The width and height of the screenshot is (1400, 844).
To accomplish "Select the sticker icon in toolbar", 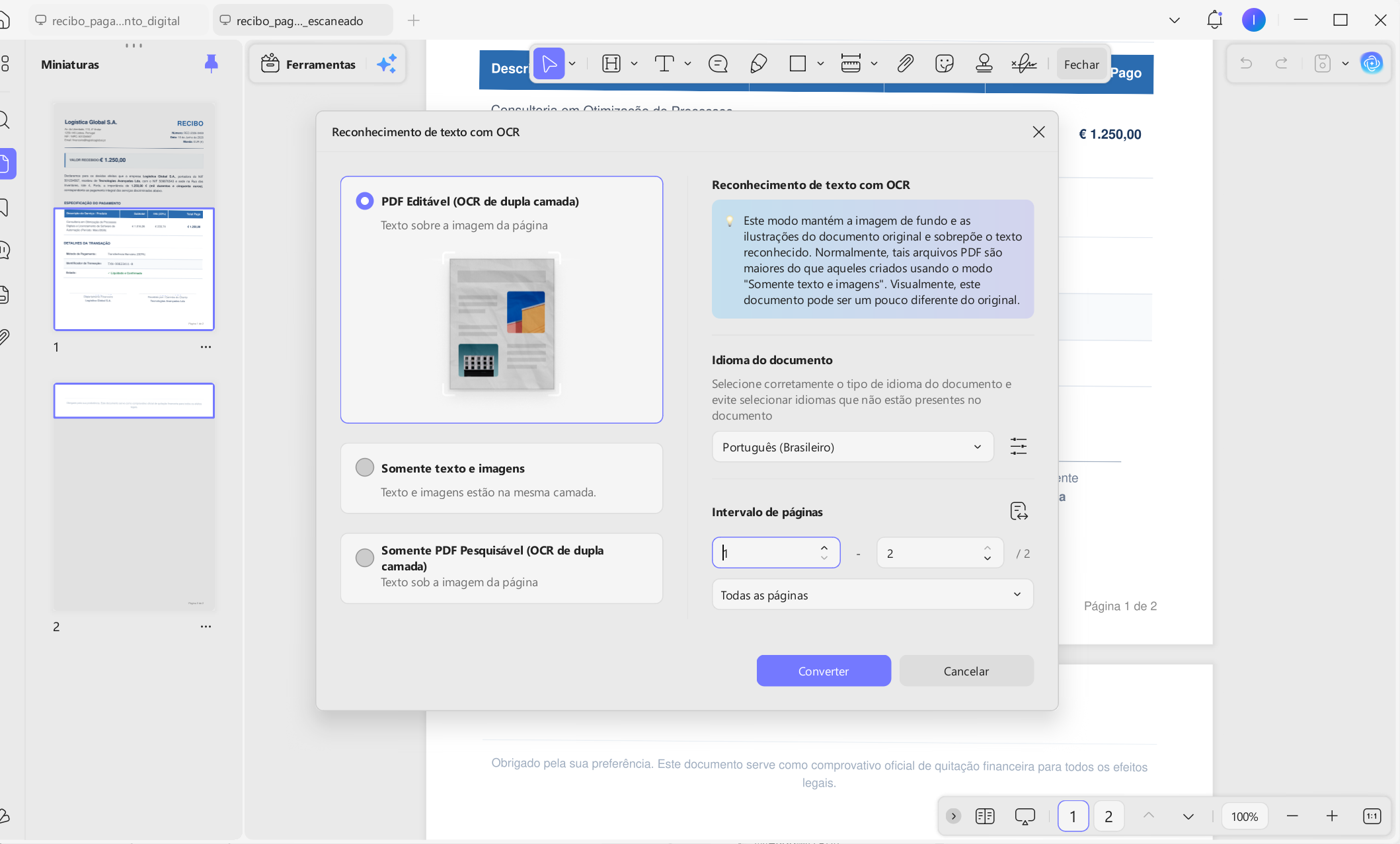I will 945,64.
